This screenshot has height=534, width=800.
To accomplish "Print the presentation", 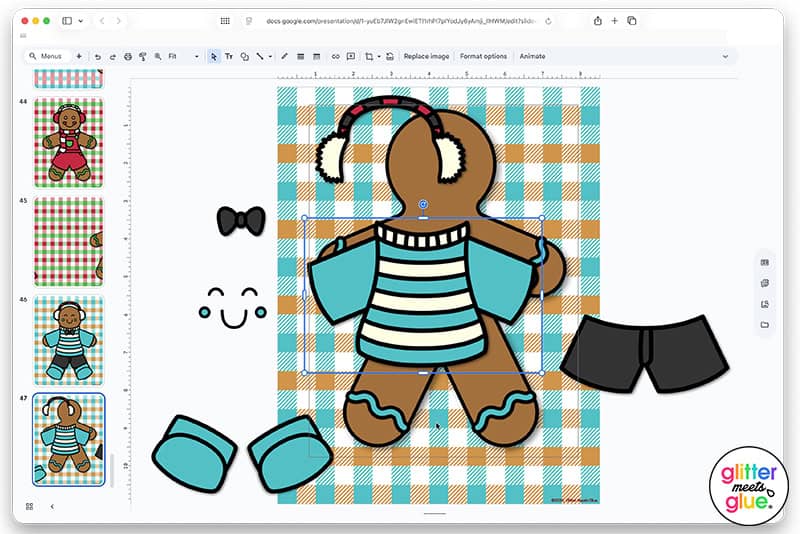I will 128,57.
